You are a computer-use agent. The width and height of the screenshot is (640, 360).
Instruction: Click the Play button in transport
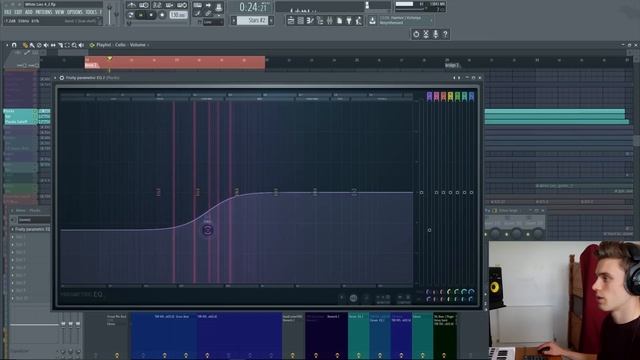[141, 15]
